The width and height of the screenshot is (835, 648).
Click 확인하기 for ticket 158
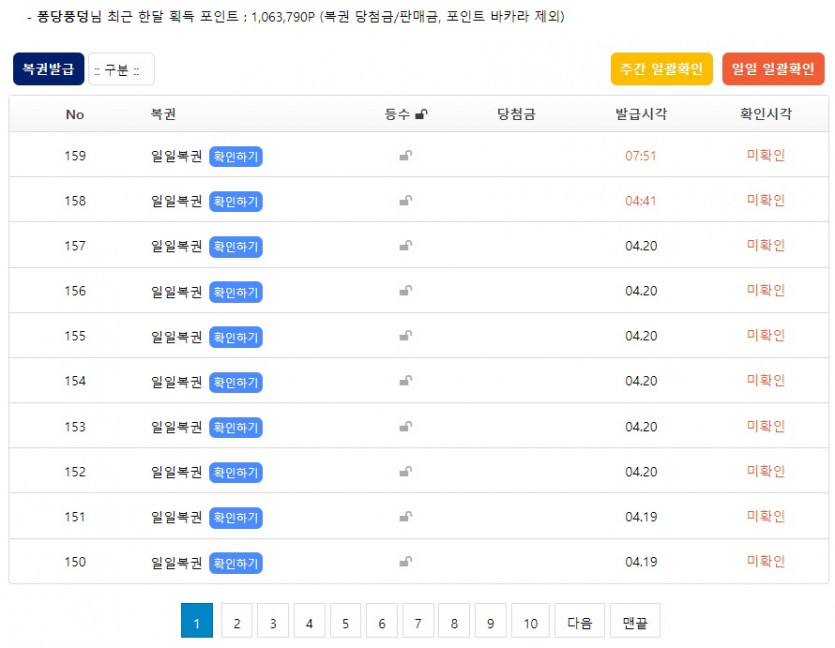point(236,202)
